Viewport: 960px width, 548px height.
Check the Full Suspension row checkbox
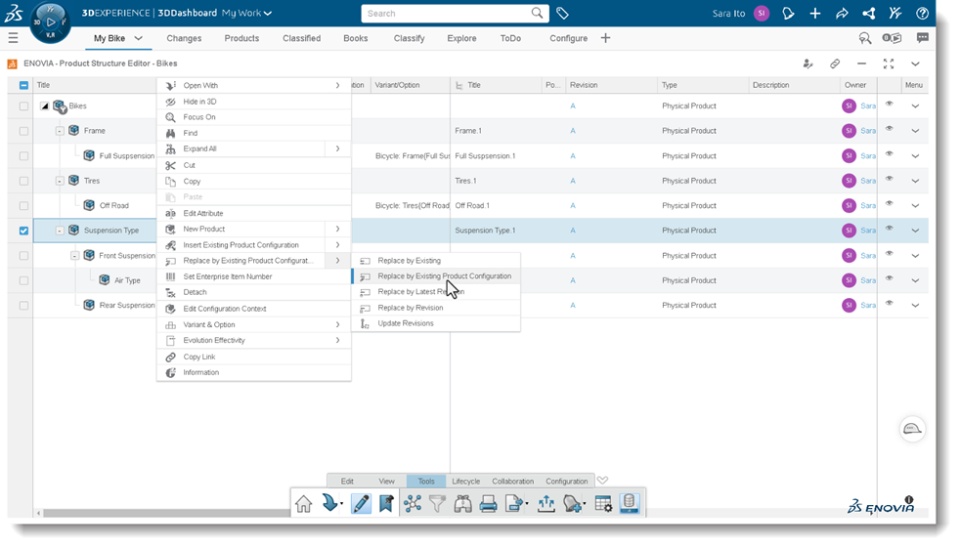pyautogui.click(x=23, y=156)
